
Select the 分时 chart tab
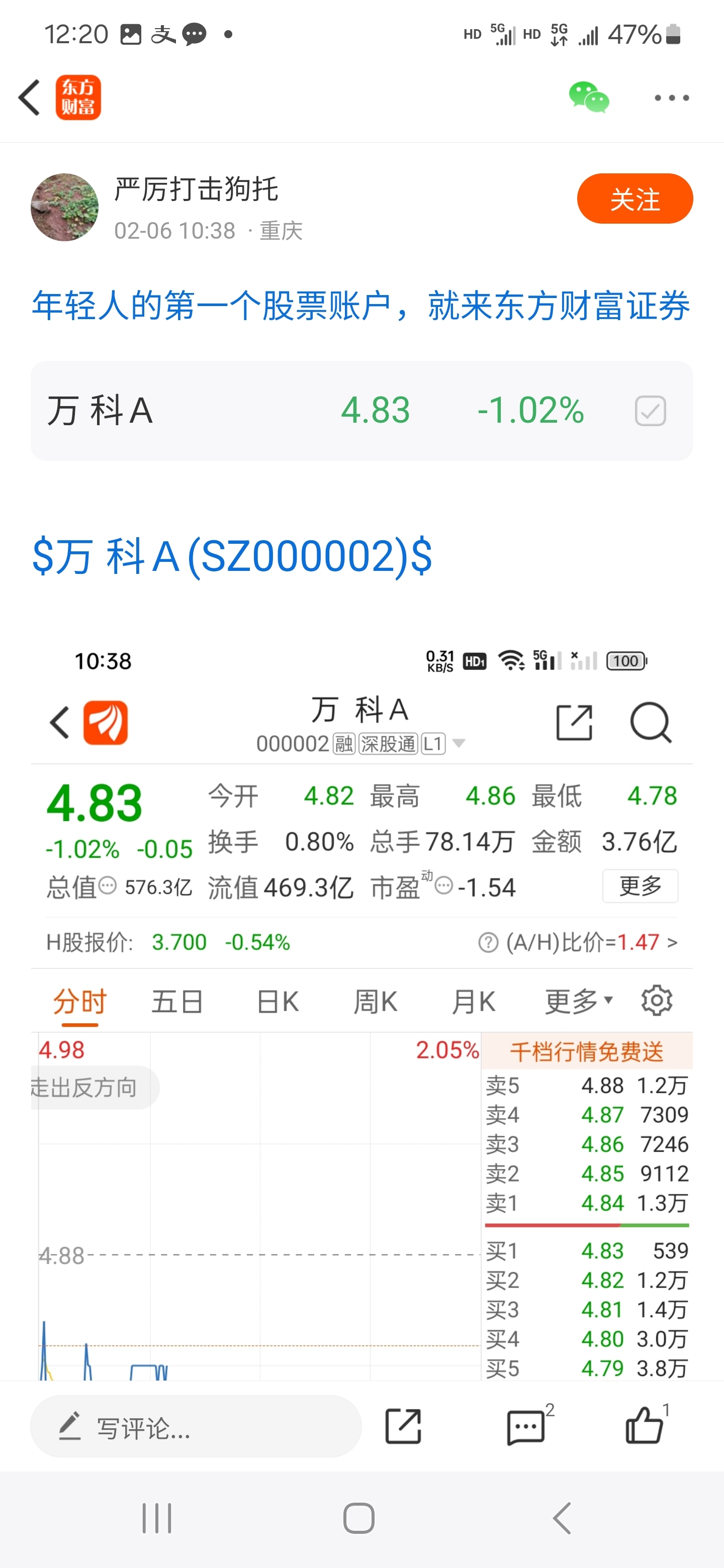point(80,1001)
